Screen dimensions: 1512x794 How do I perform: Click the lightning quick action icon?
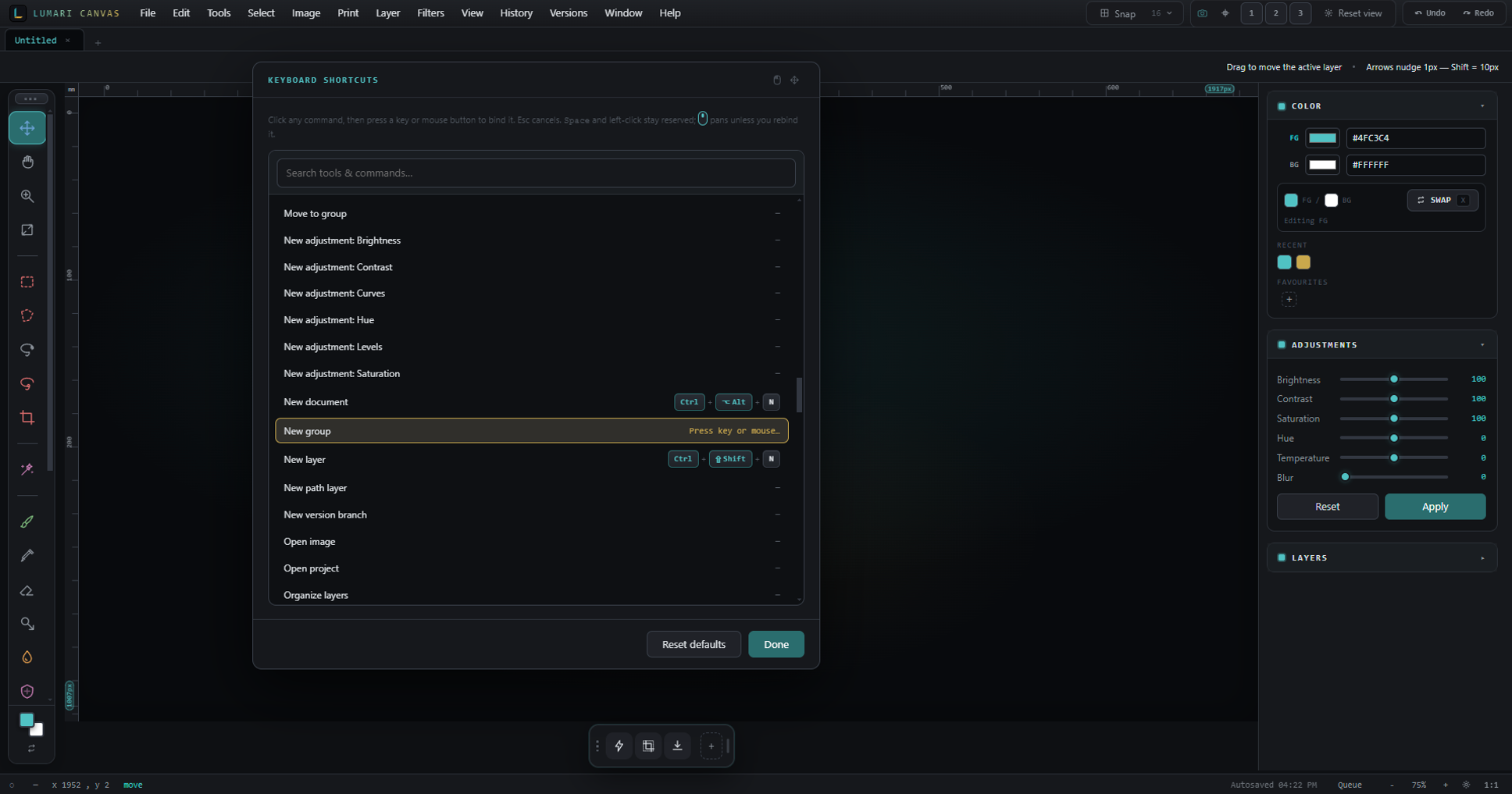point(619,746)
